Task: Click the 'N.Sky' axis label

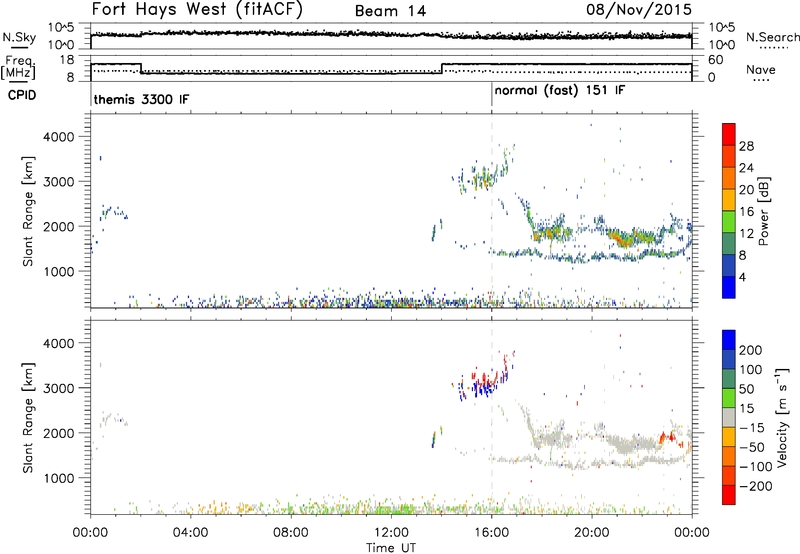Action: 19,37
